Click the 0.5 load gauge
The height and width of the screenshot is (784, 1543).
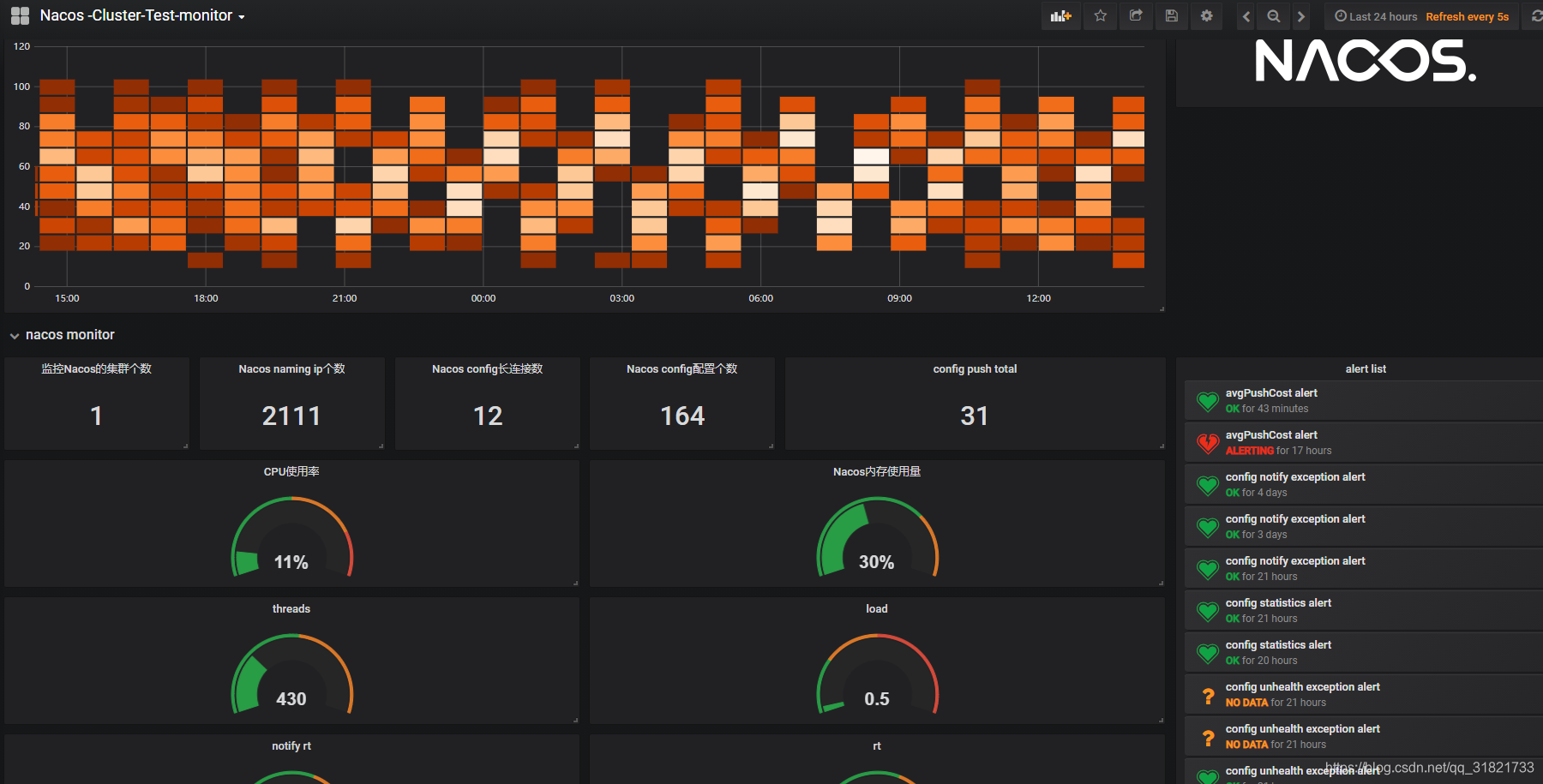coord(877,674)
